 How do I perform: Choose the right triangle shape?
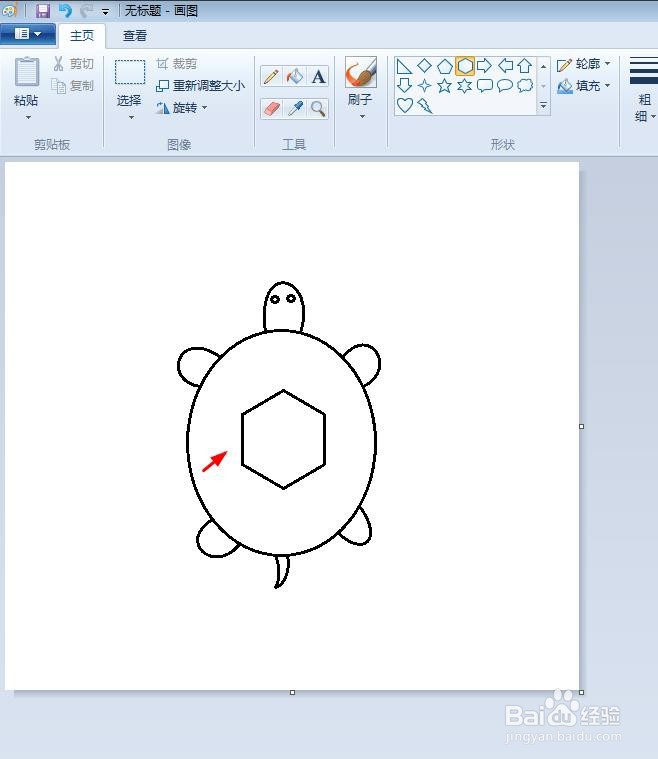click(404, 66)
